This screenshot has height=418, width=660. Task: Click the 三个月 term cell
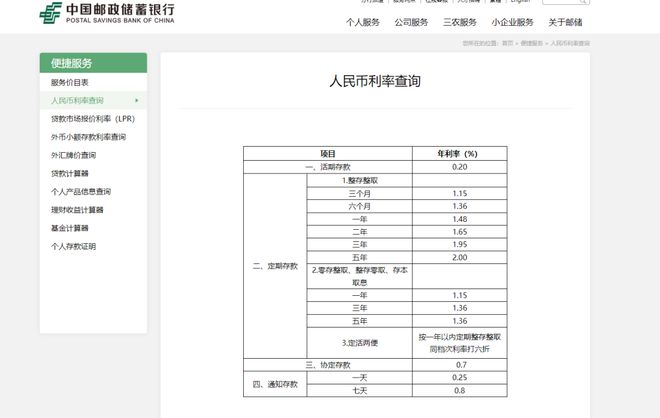[360, 194]
